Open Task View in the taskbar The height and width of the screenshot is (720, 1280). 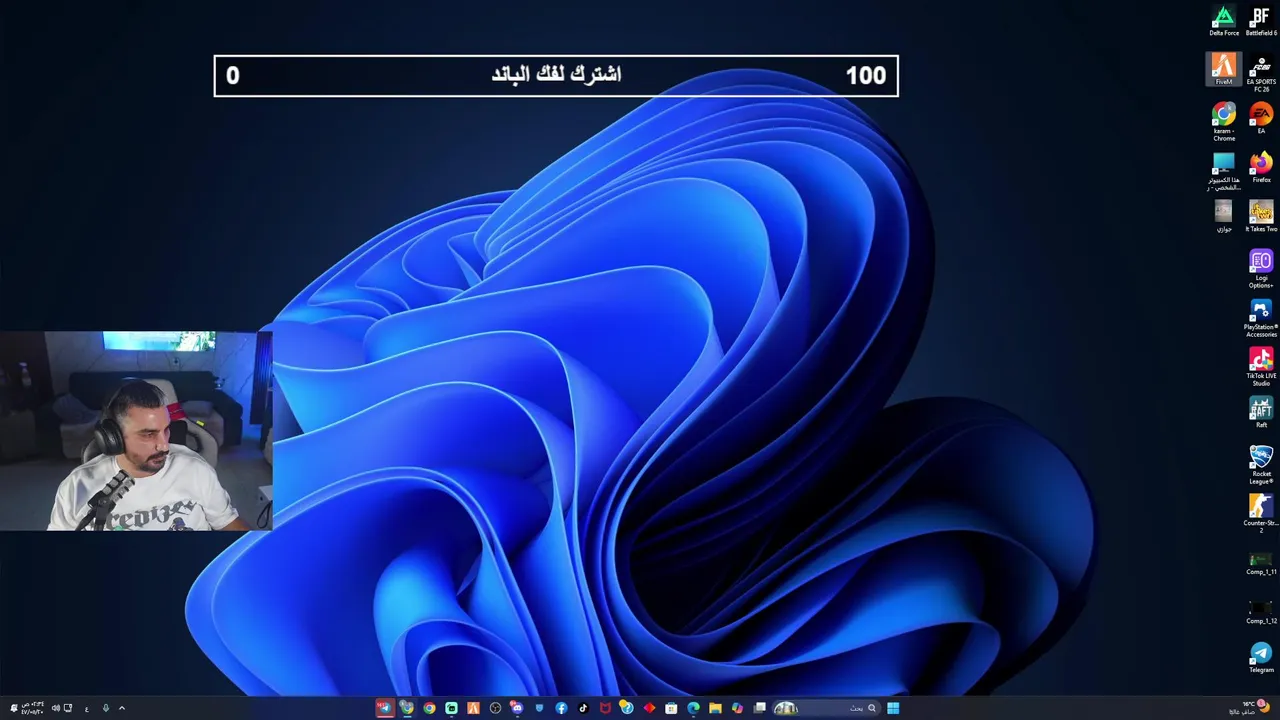pyautogui.click(x=759, y=708)
